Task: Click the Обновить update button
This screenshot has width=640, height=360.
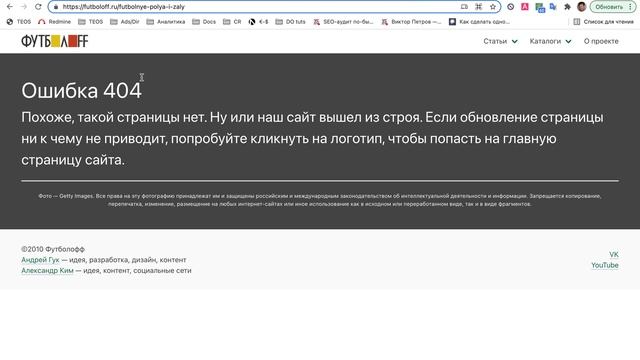Action: click(x=609, y=7)
